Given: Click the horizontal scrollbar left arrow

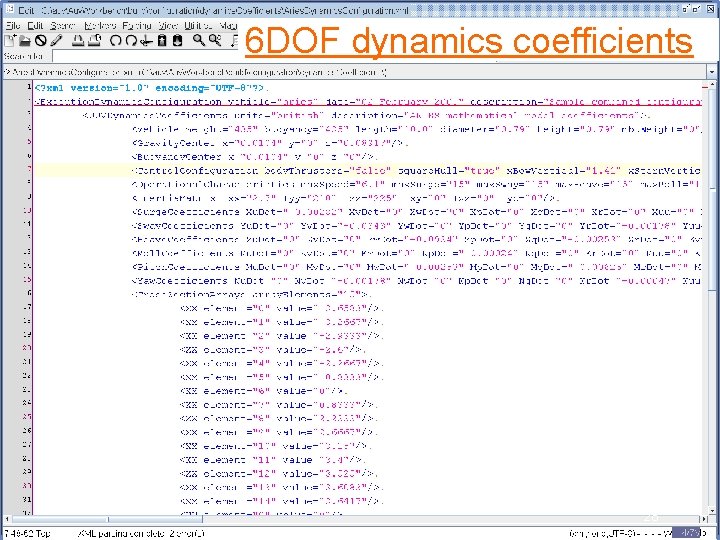Looking at the screenshot, I should coord(7,519).
